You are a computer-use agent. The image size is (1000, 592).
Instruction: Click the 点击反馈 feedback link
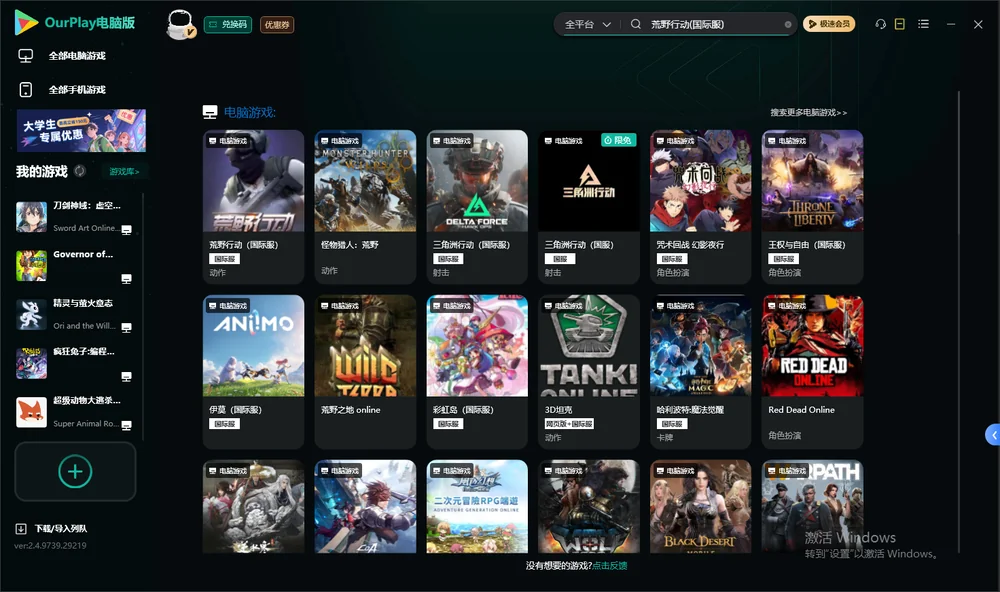610,566
